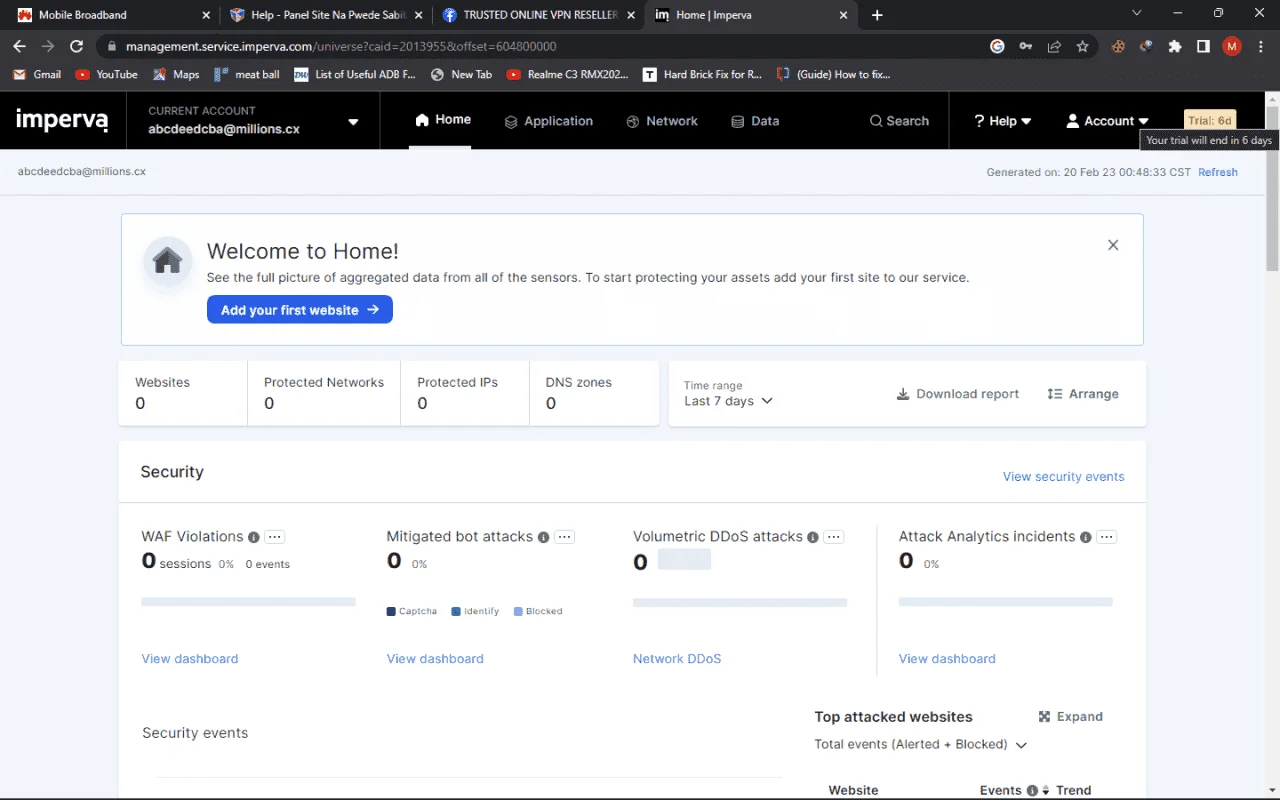
Task: Click the share page icon in address bar
Action: pos(1054,46)
